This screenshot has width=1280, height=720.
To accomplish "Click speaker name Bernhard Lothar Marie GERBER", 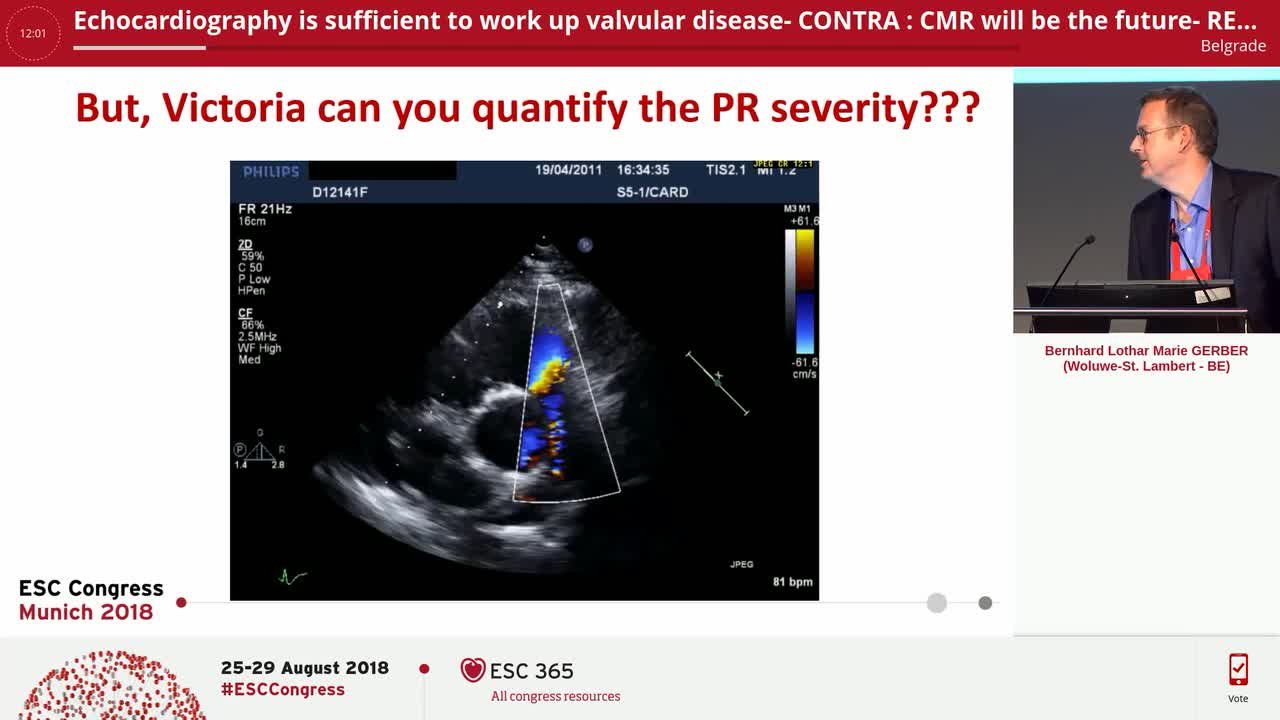I will click(1146, 351).
